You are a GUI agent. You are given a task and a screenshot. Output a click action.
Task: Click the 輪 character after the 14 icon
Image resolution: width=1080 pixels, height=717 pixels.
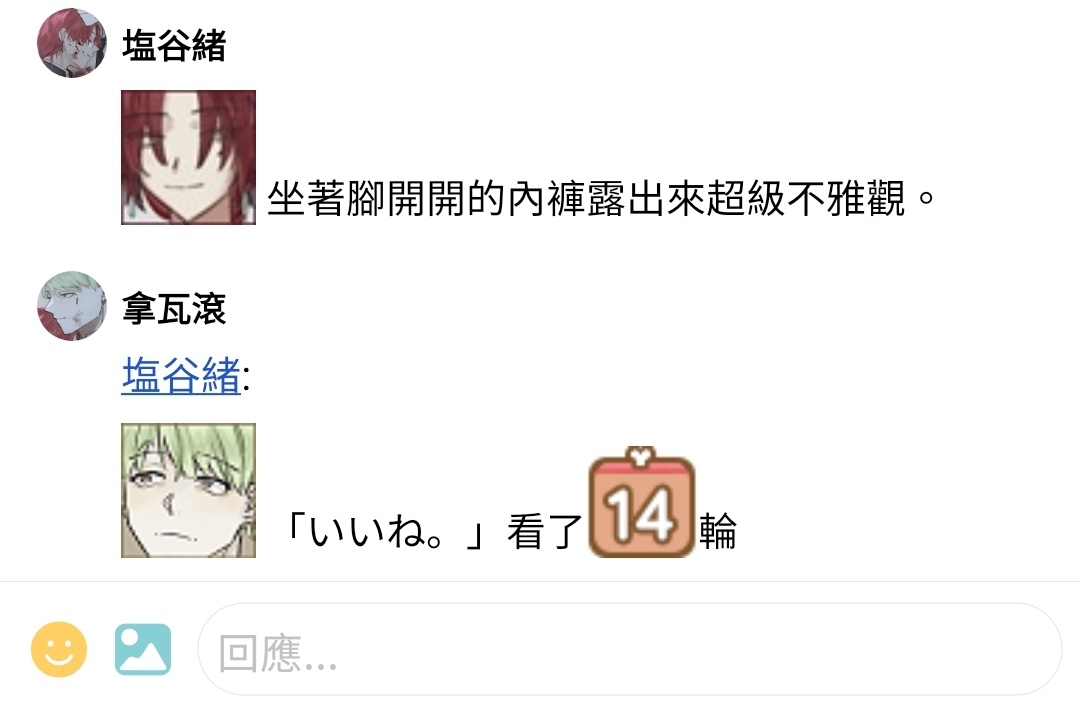point(718,532)
